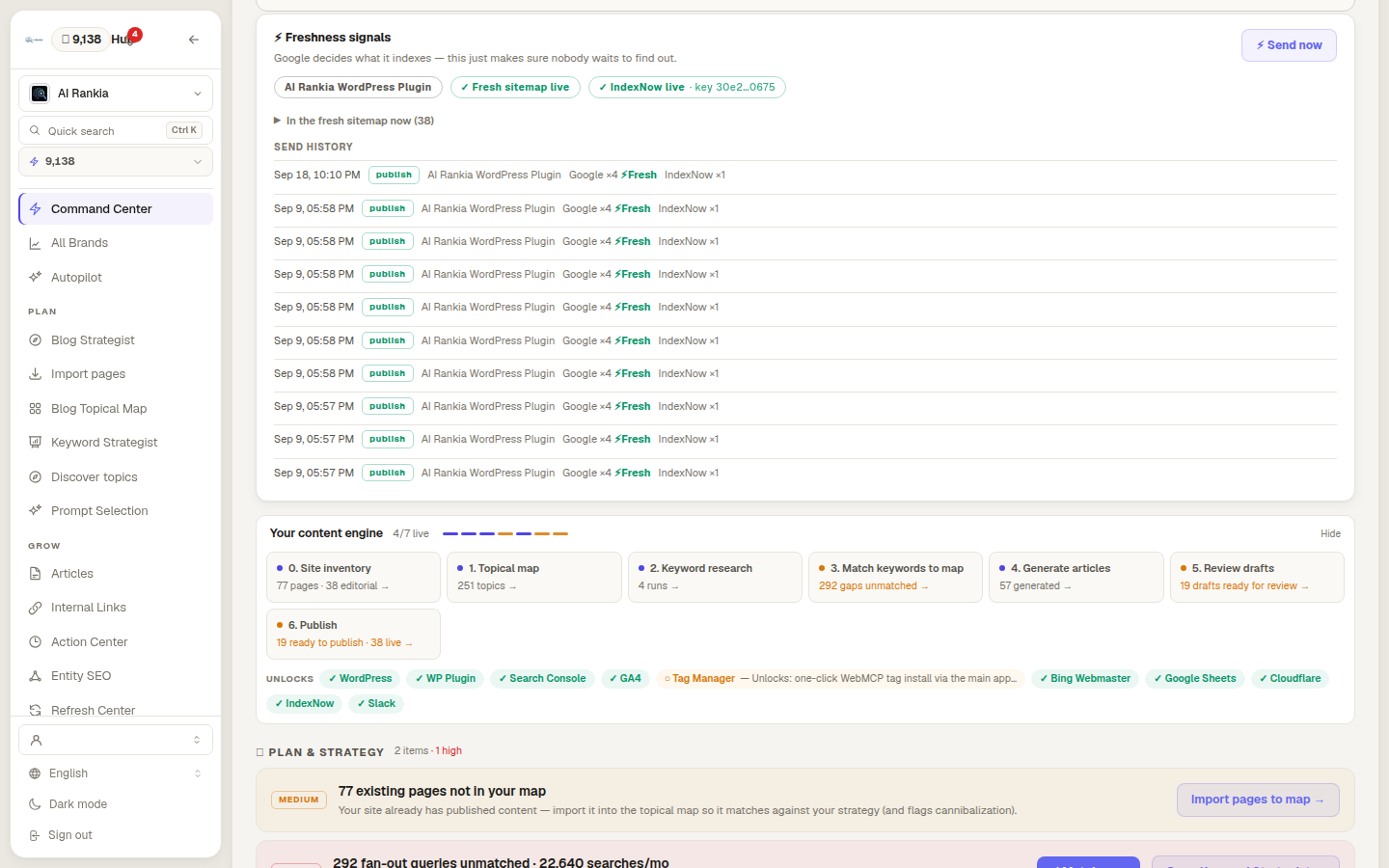The height and width of the screenshot is (868, 1389).
Task: Click the 'Fresh sitemap live' chip
Action: point(515,87)
